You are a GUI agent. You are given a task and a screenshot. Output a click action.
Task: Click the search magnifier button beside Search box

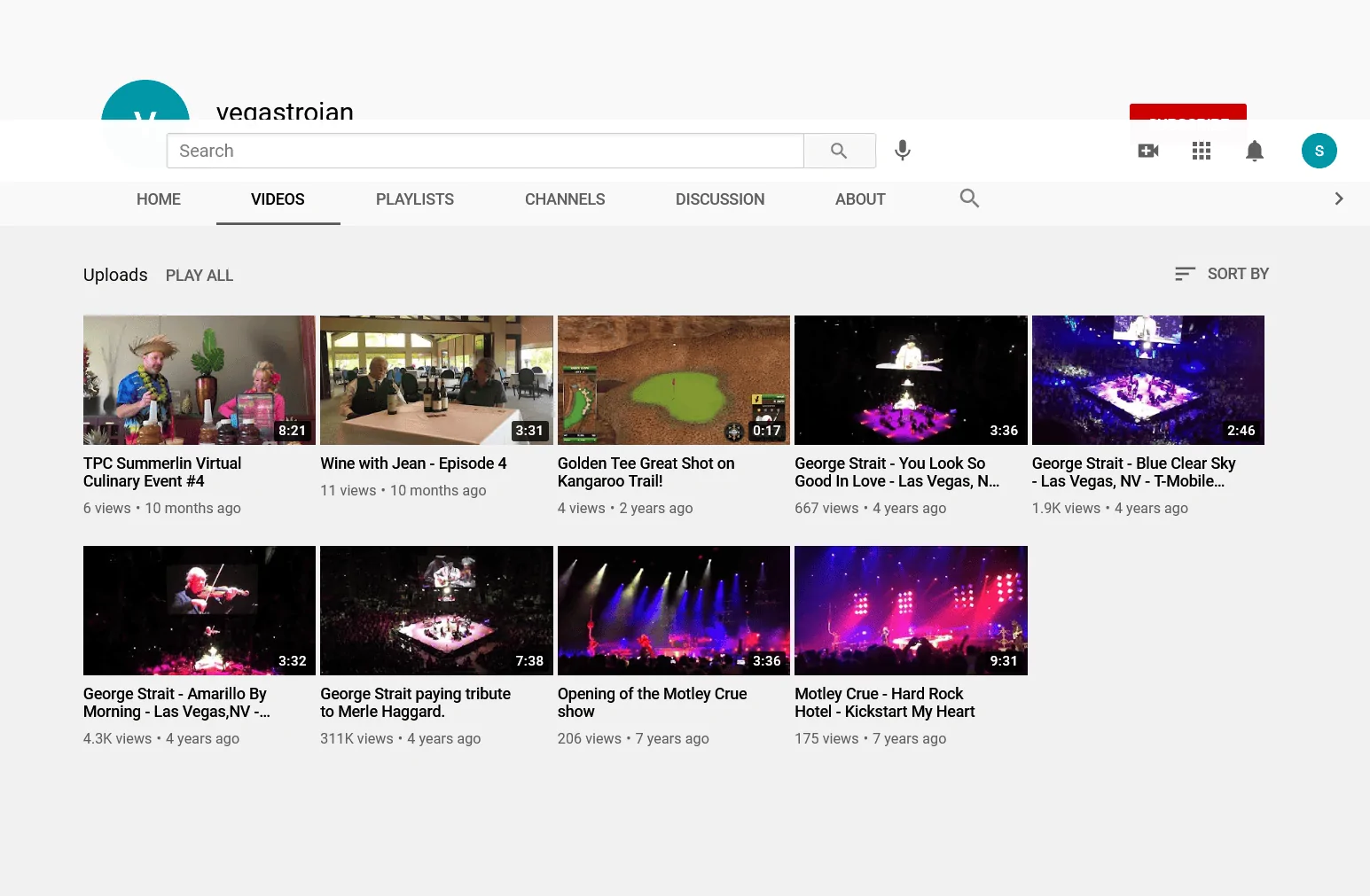(x=839, y=151)
